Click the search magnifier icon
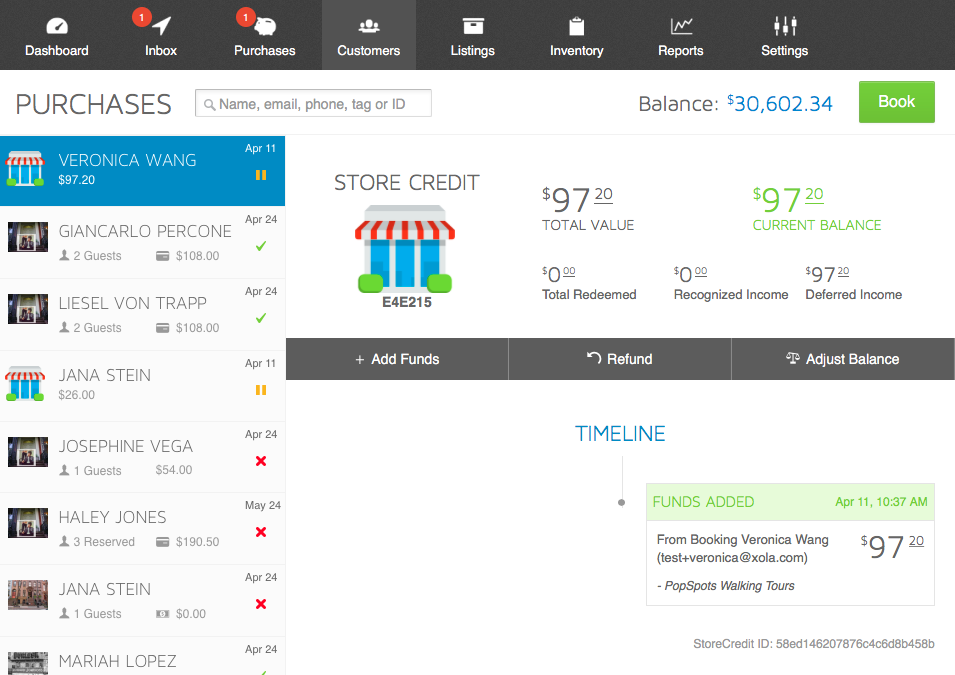 (x=210, y=105)
